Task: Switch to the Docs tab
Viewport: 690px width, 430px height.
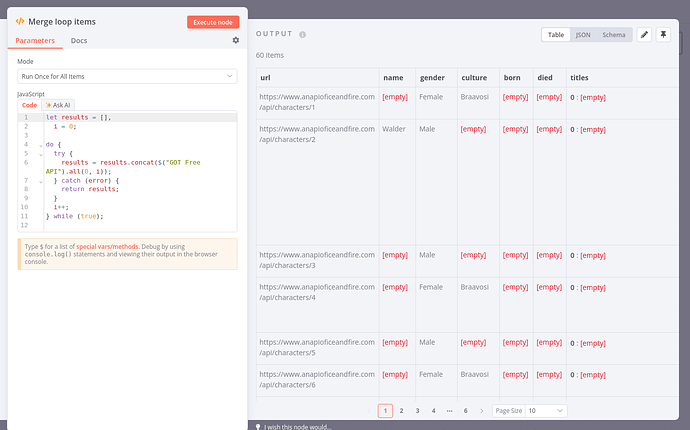Action: 78,40
